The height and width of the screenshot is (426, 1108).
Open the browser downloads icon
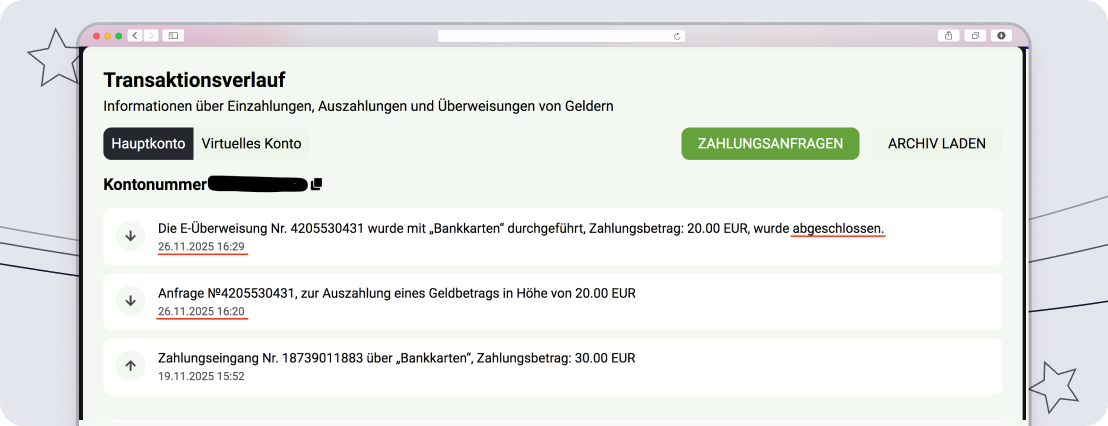pos(1001,35)
